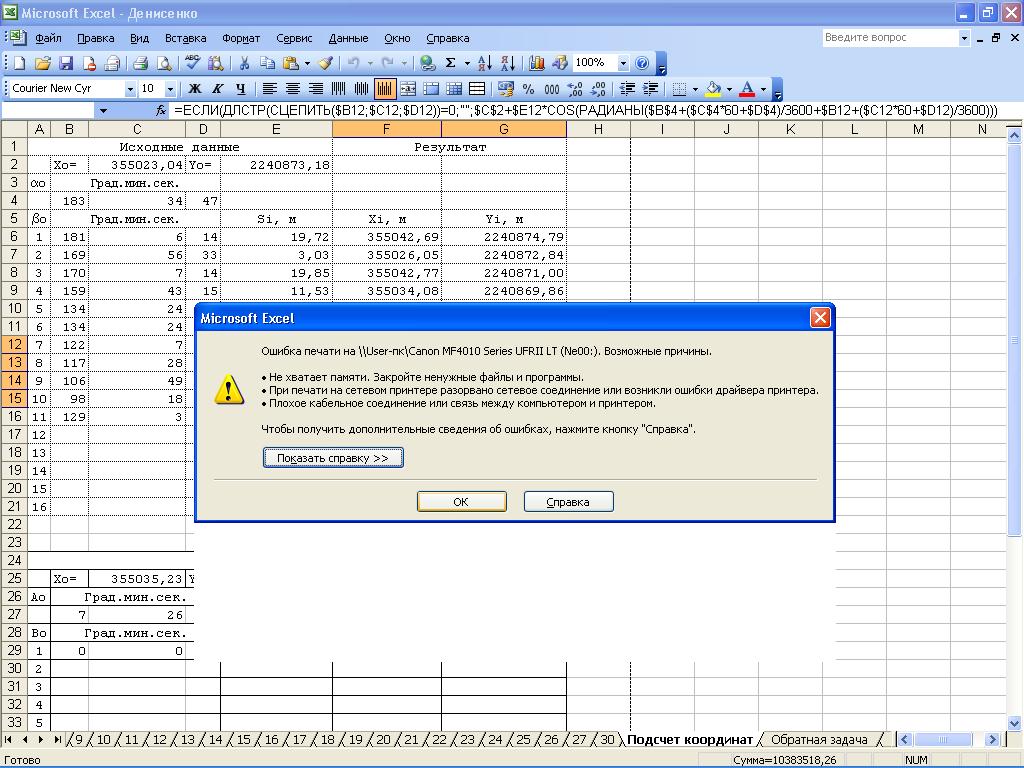Toggle the highlighted orange alignment button

click(385, 89)
